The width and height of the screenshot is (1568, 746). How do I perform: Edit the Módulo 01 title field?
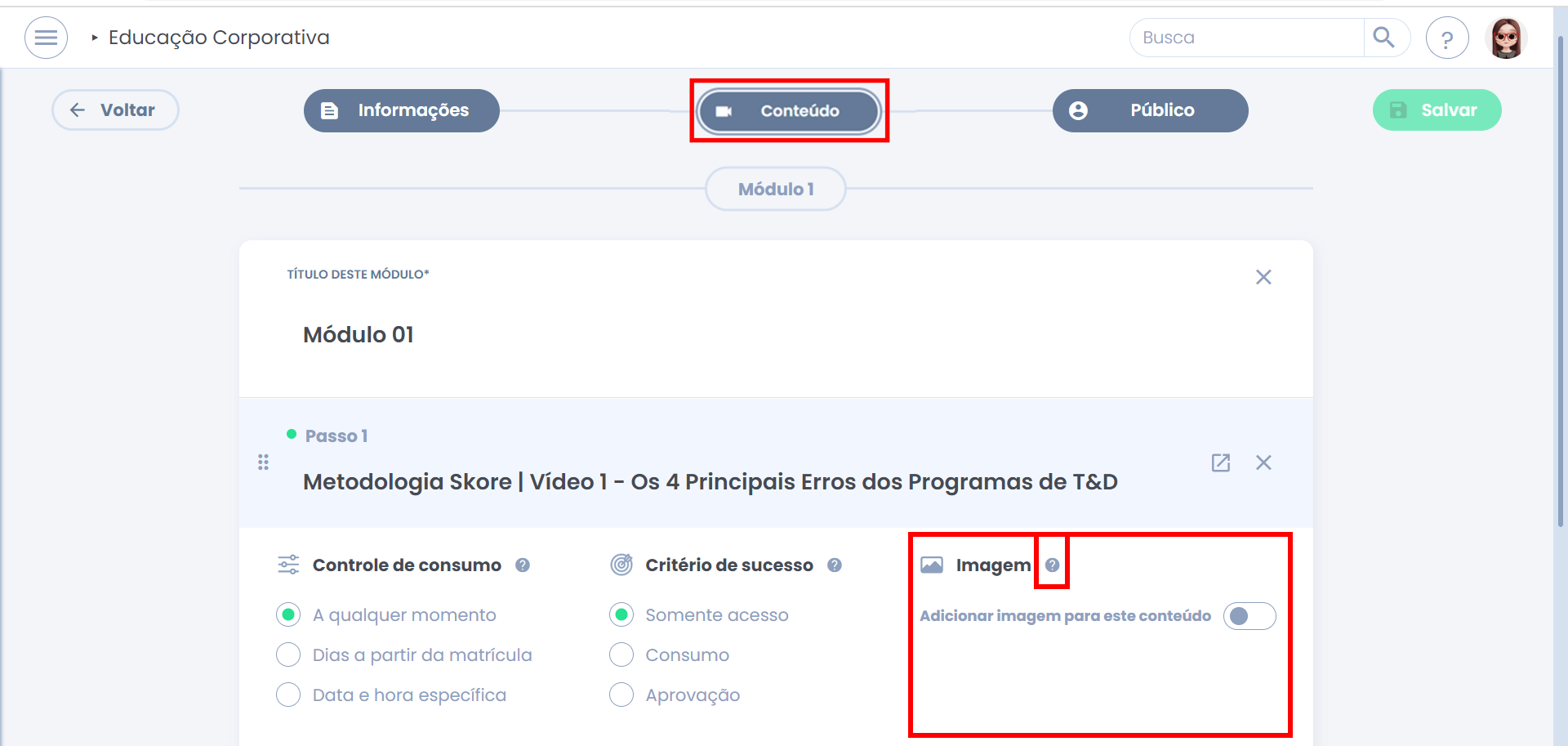click(359, 334)
